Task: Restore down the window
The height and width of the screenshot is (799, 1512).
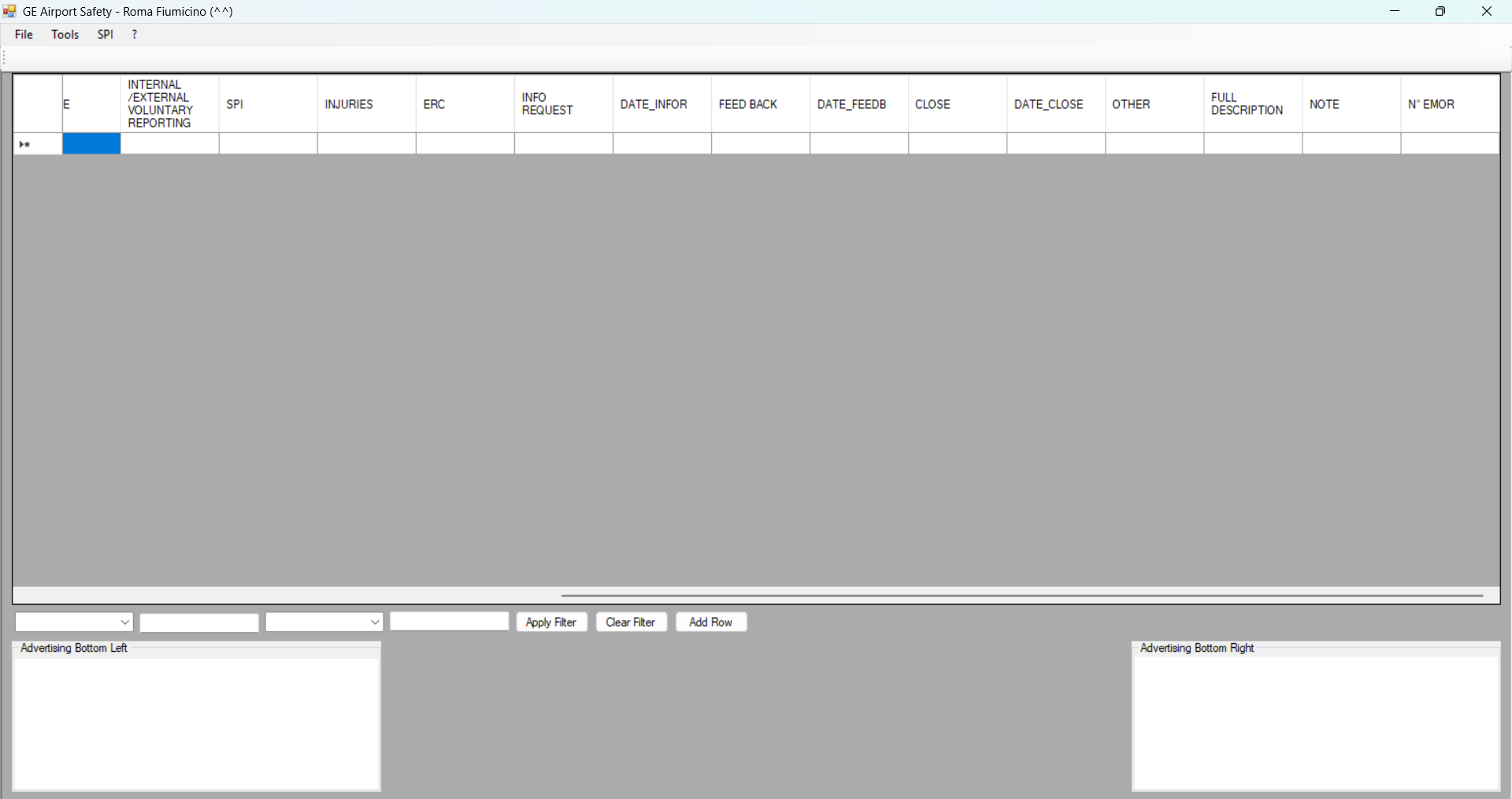Action: [x=1440, y=11]
